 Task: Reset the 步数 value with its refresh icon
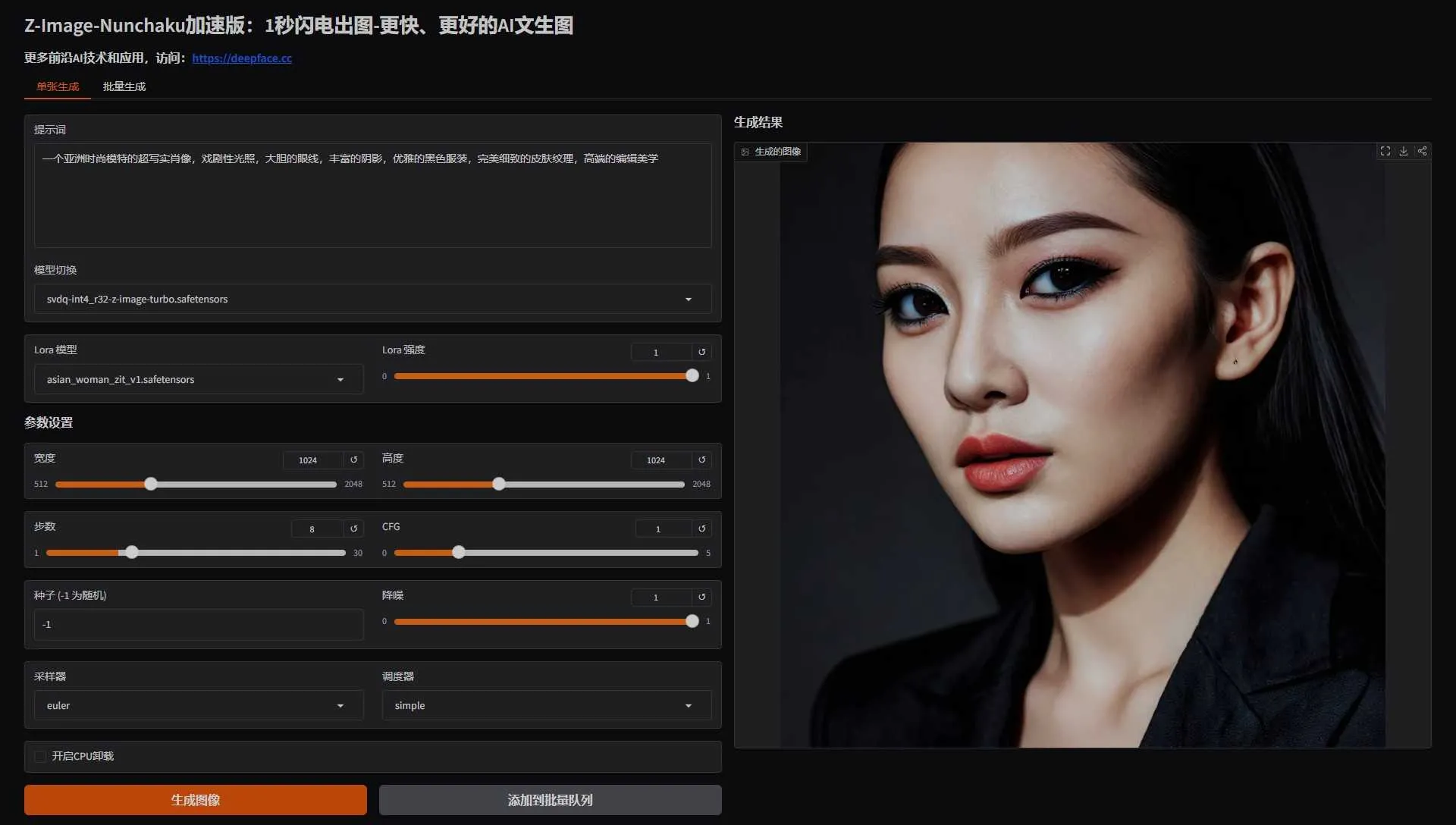pyautogui.click(x=353, y=528)
